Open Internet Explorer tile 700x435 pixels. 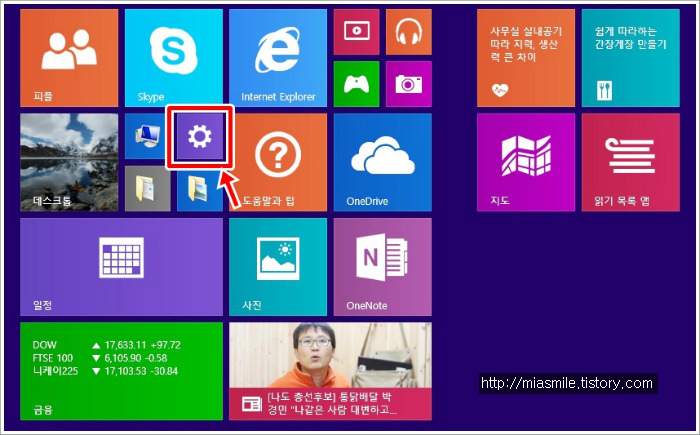(278, 58)
